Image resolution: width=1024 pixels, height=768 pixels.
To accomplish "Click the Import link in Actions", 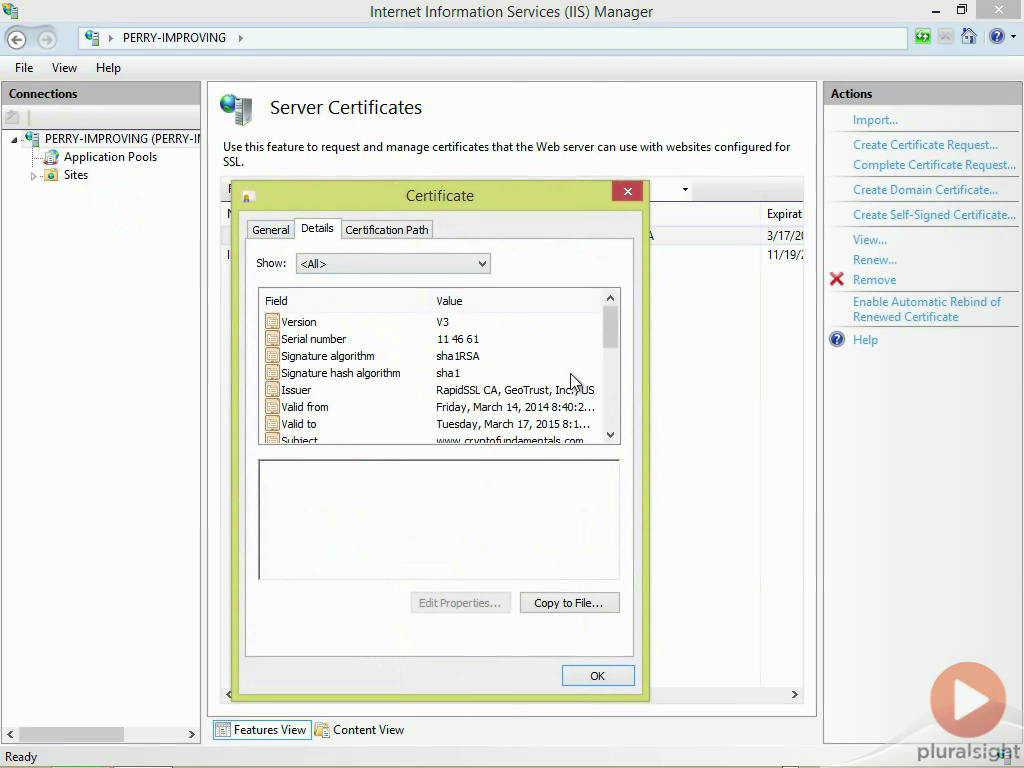I will [x=875, y=120].
